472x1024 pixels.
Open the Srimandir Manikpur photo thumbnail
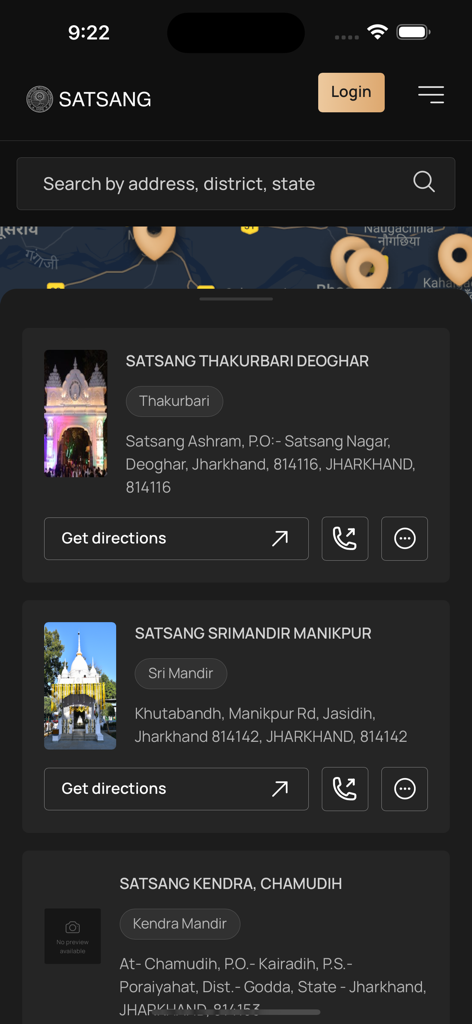(80, 686)
